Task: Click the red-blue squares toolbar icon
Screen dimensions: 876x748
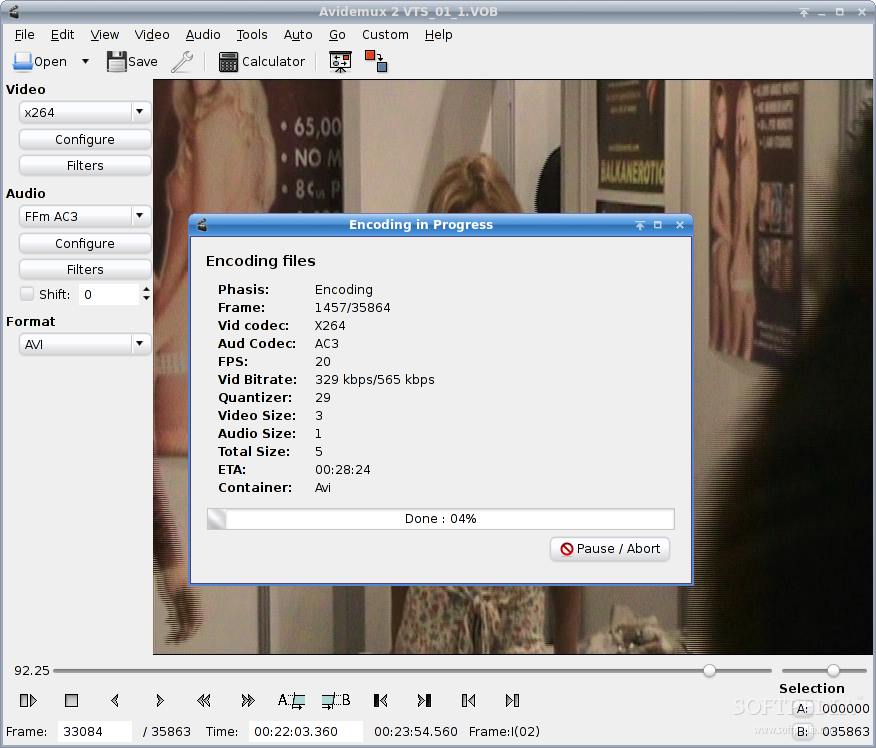Action: pyautogui.click(x=376, y=62)
